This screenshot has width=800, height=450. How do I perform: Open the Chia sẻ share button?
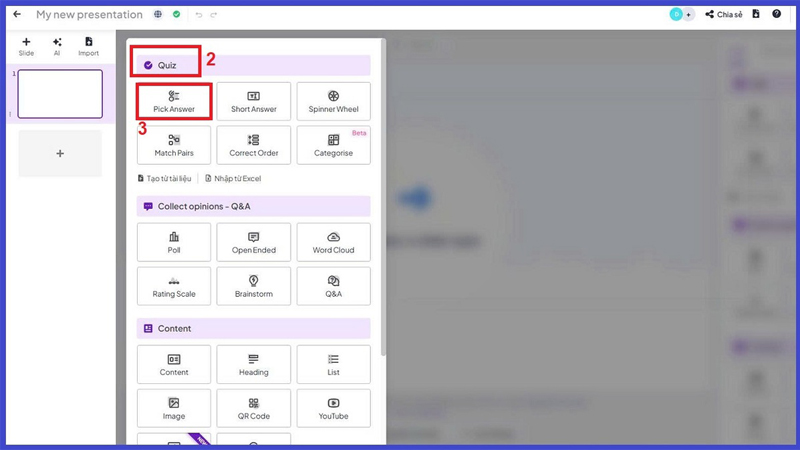coord(723,15)
